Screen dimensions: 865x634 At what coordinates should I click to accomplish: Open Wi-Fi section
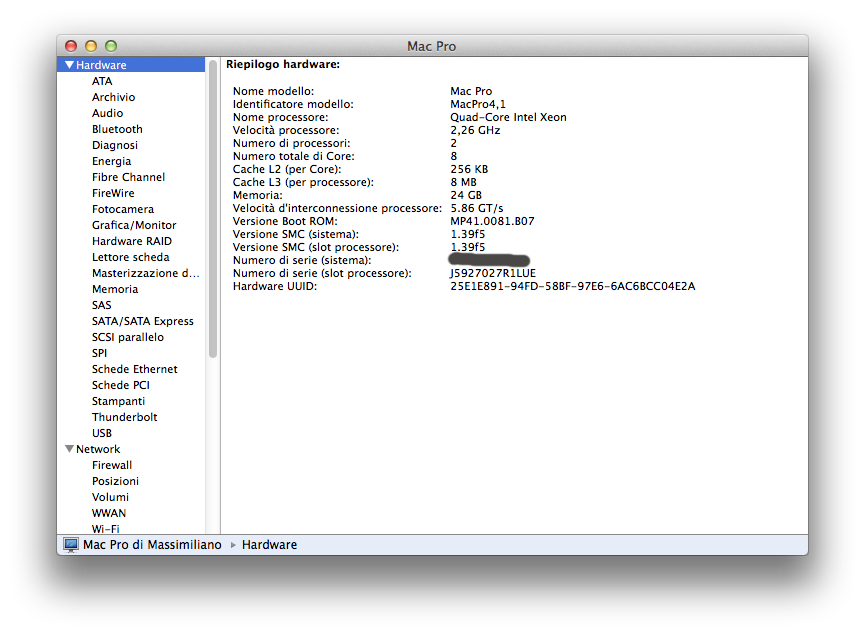click(105, 529)
